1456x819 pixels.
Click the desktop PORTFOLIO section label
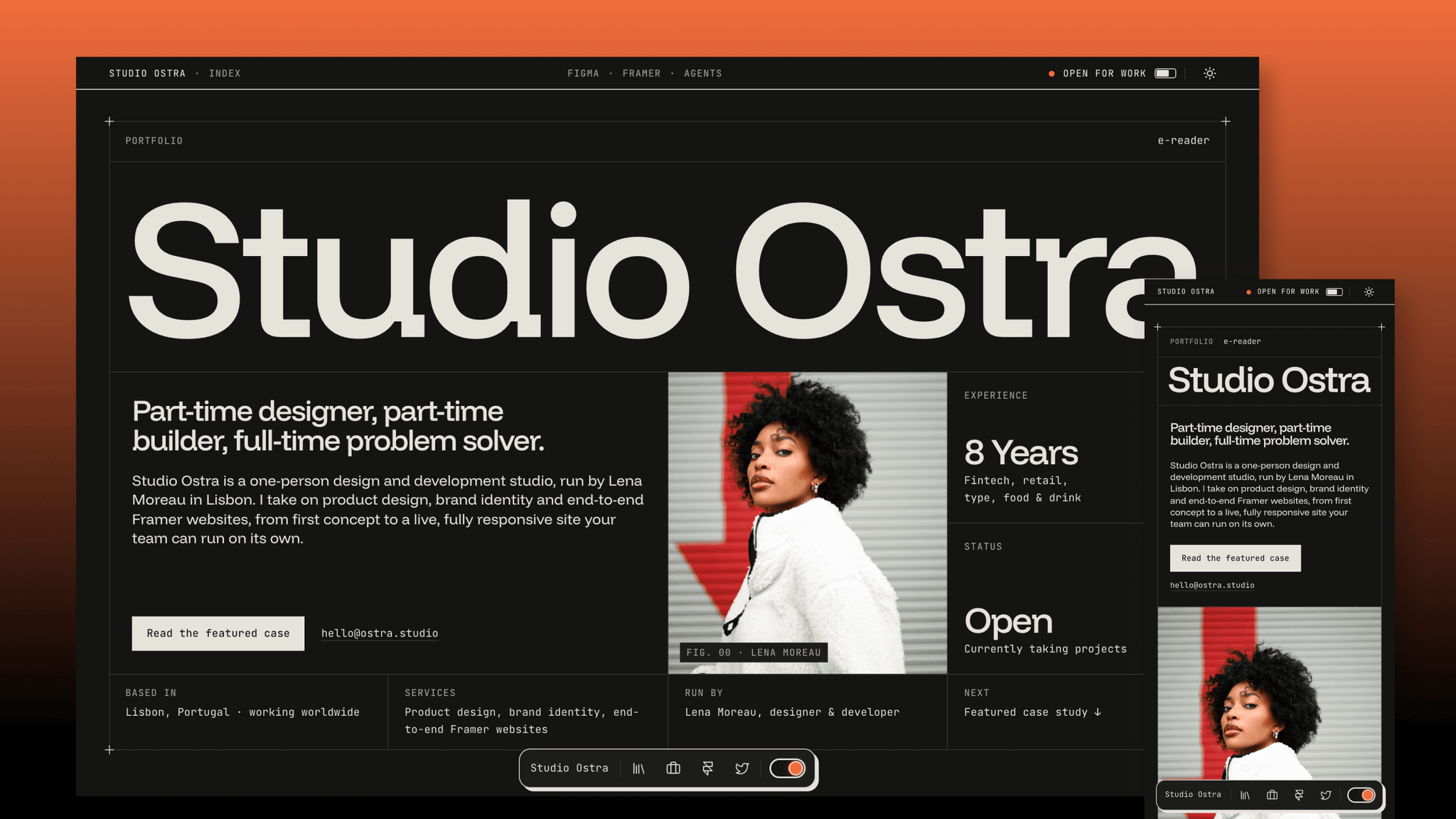click(x=154, y=141)
